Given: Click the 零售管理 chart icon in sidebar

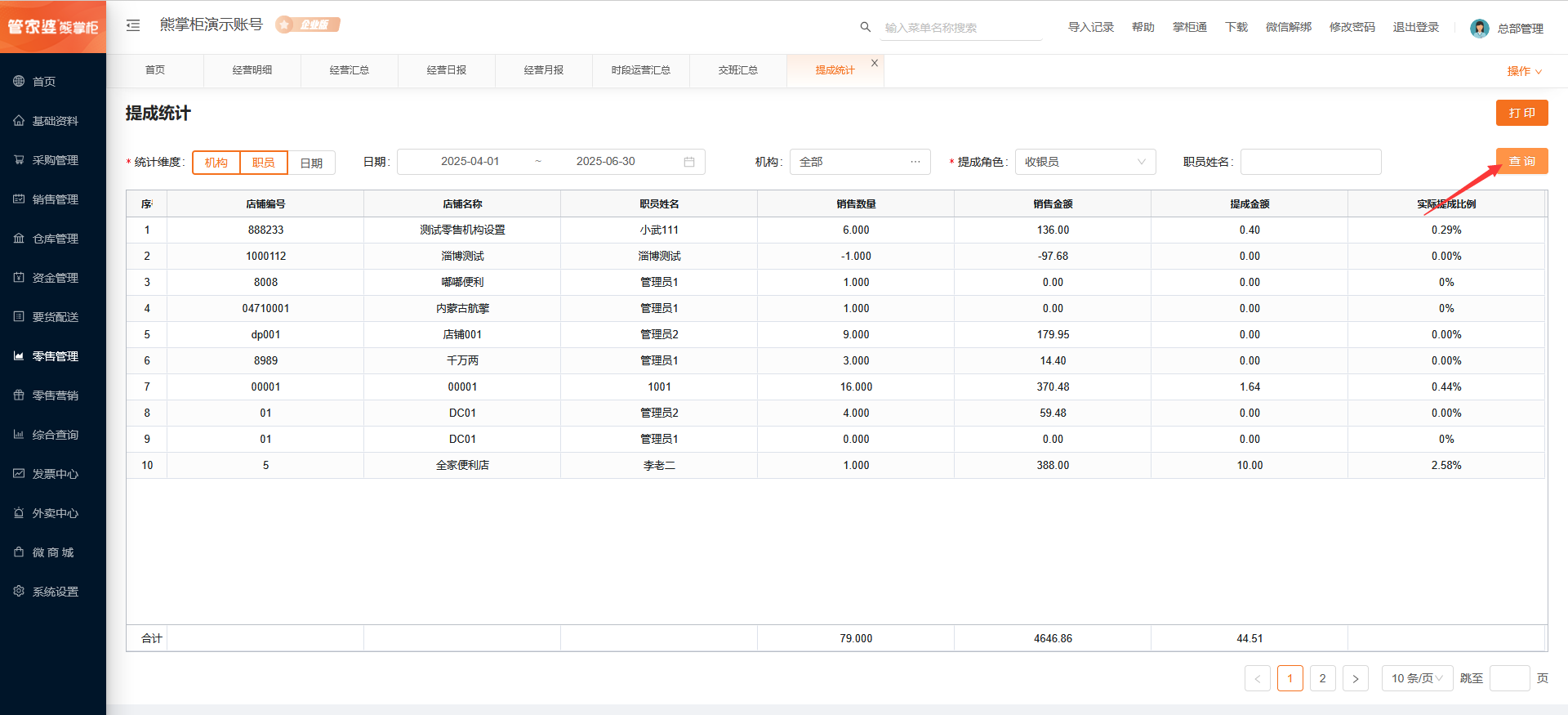Looking at the screenshot, I should (19, 356).
